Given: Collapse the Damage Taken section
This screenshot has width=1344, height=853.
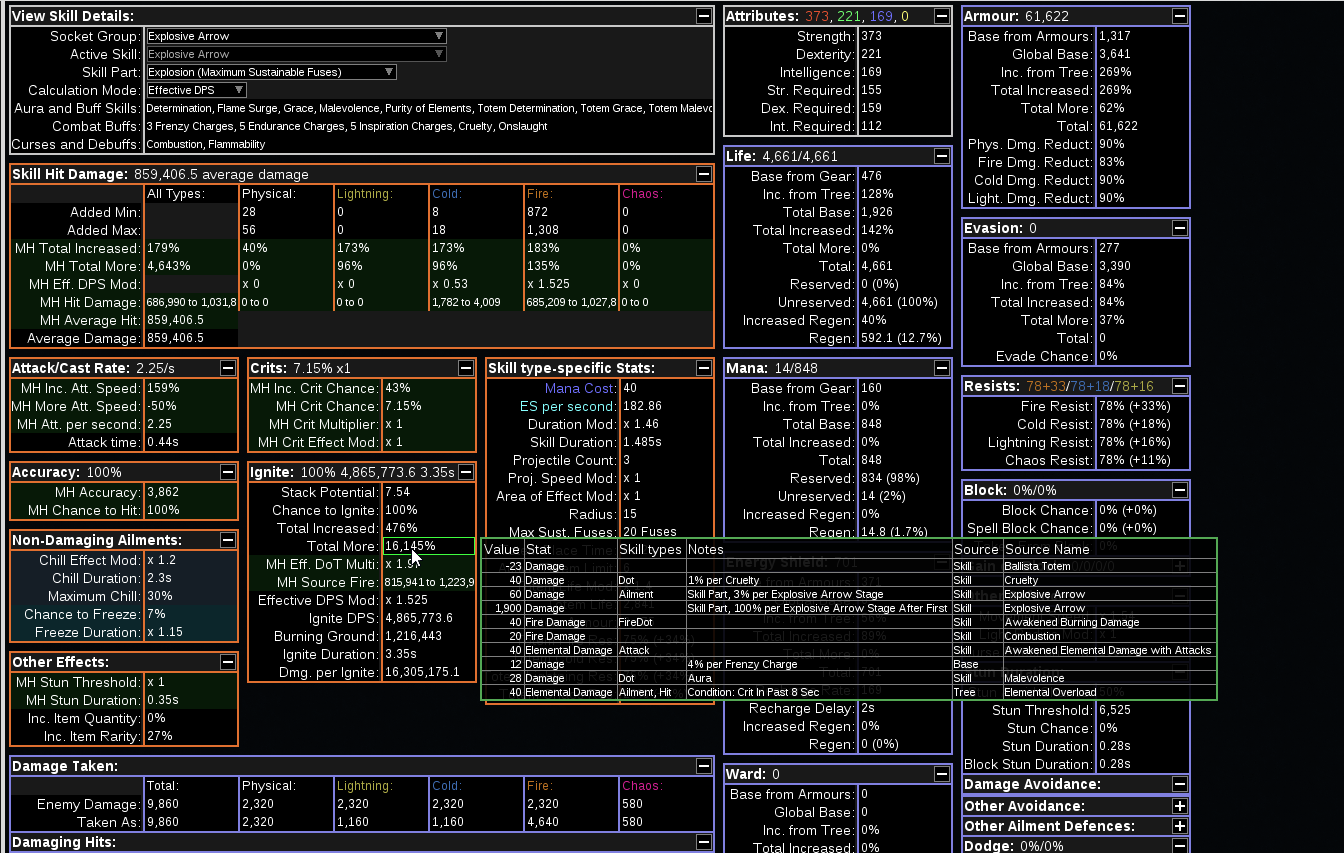Looking at the screenshot, I should tap(704, 766).
